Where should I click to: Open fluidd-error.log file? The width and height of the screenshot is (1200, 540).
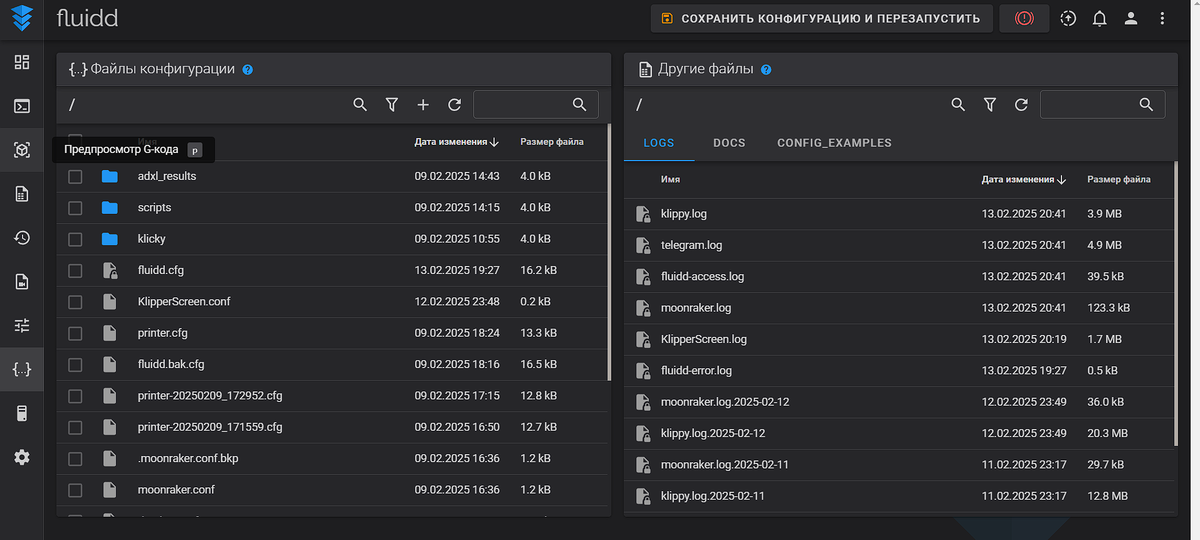click(x=696, y=371)
